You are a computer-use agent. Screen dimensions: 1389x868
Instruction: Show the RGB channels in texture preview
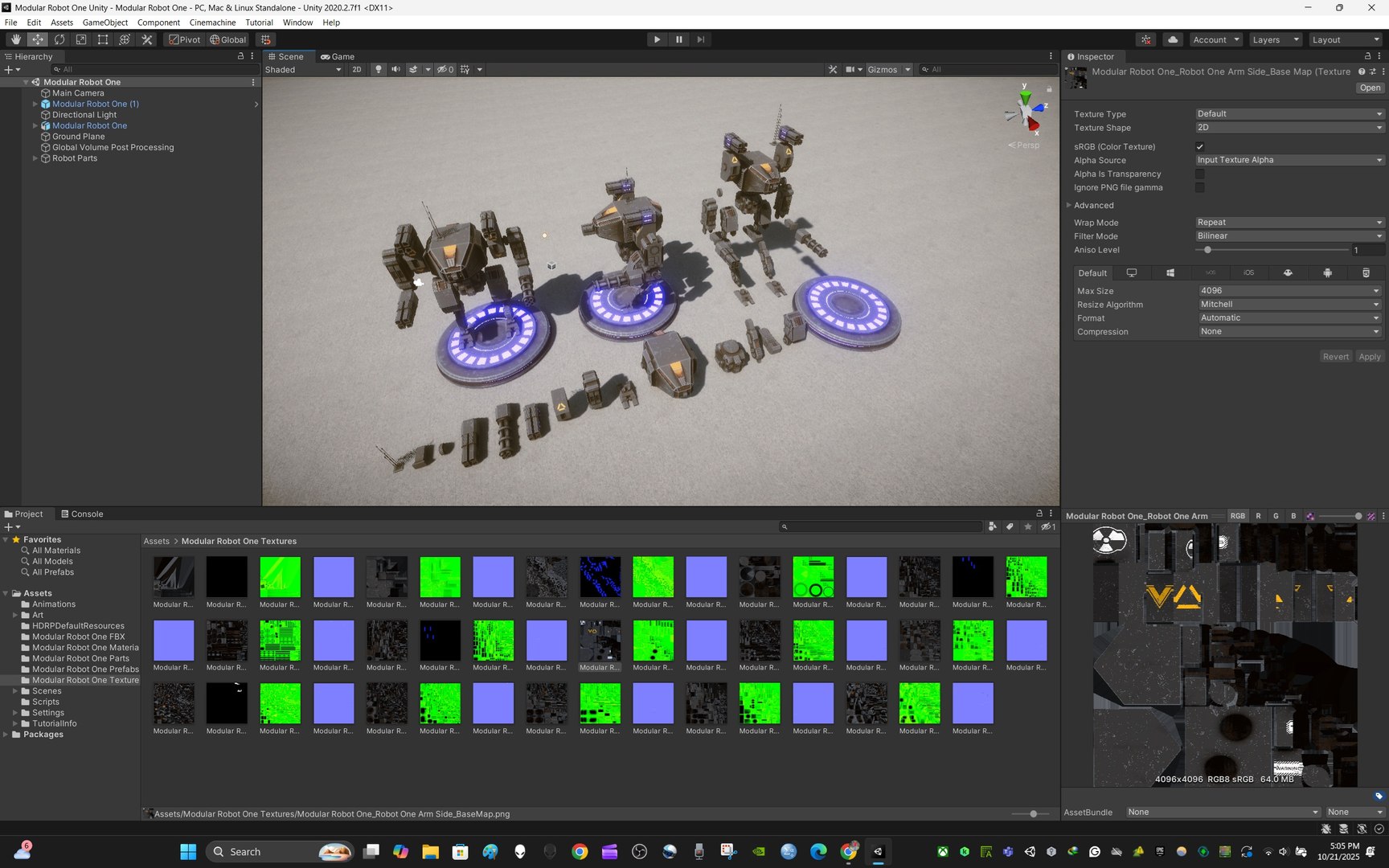pyautogui.click(x=1237, y=516)
